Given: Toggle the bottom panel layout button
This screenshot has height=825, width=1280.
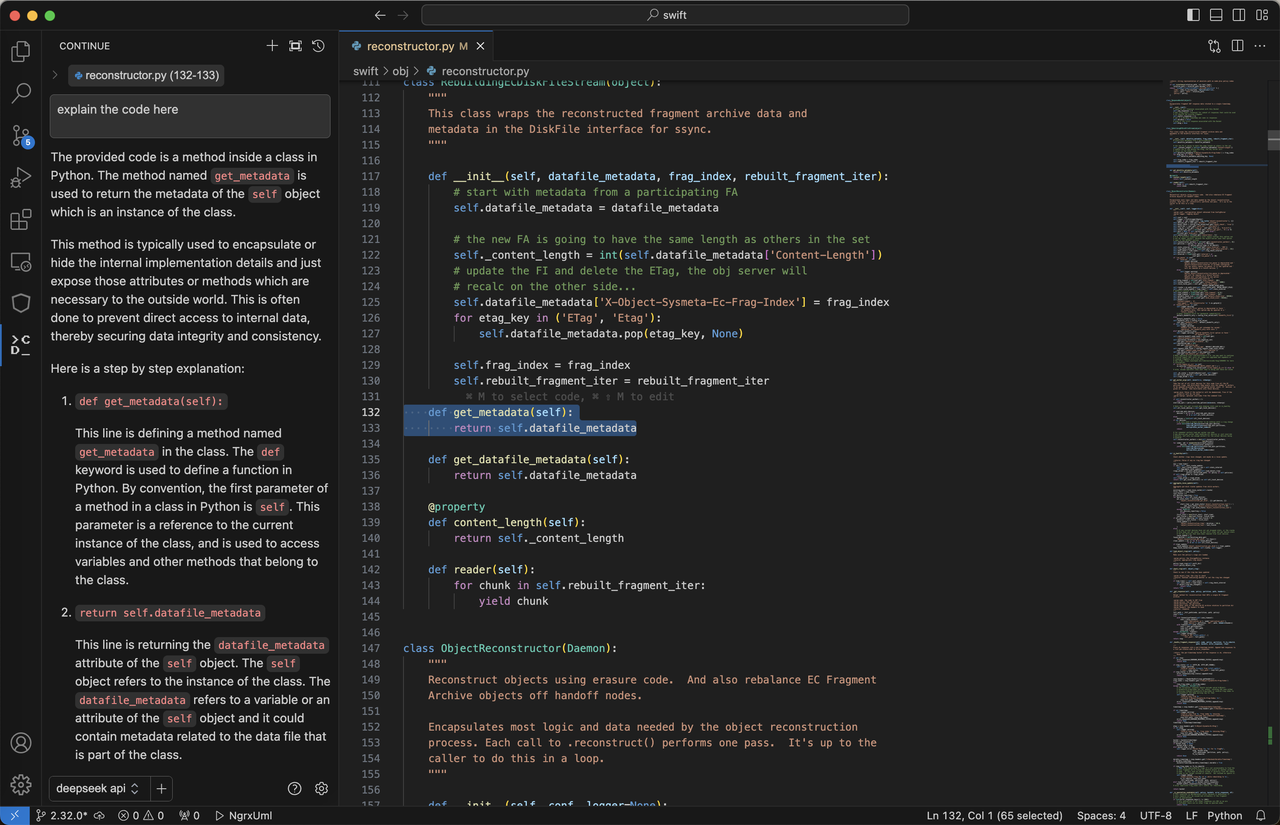Looking at the screenshot, I should [x=1217, y=15].
